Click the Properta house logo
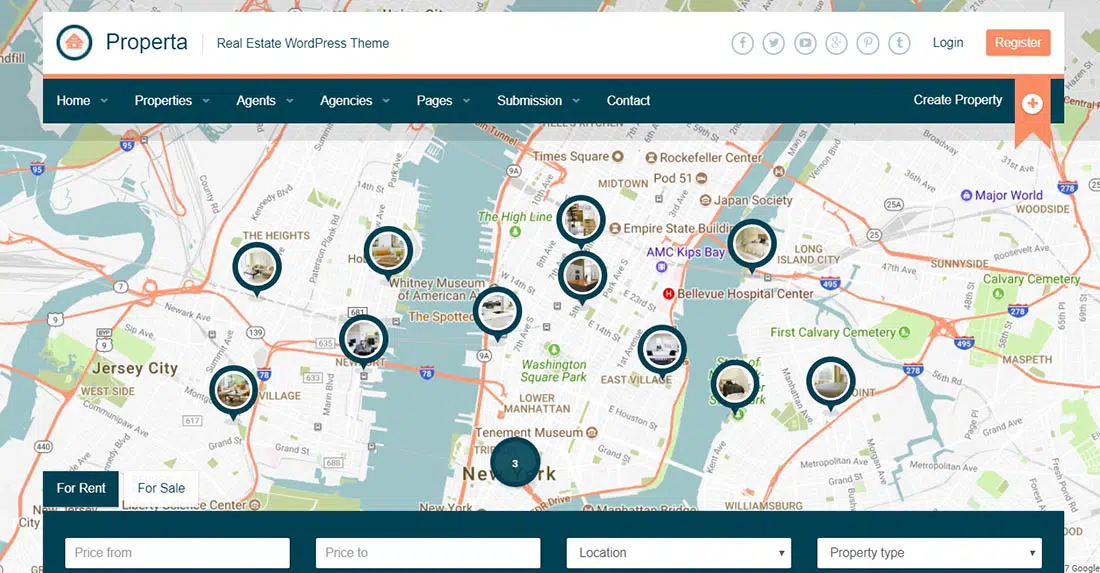 (73, 43)
